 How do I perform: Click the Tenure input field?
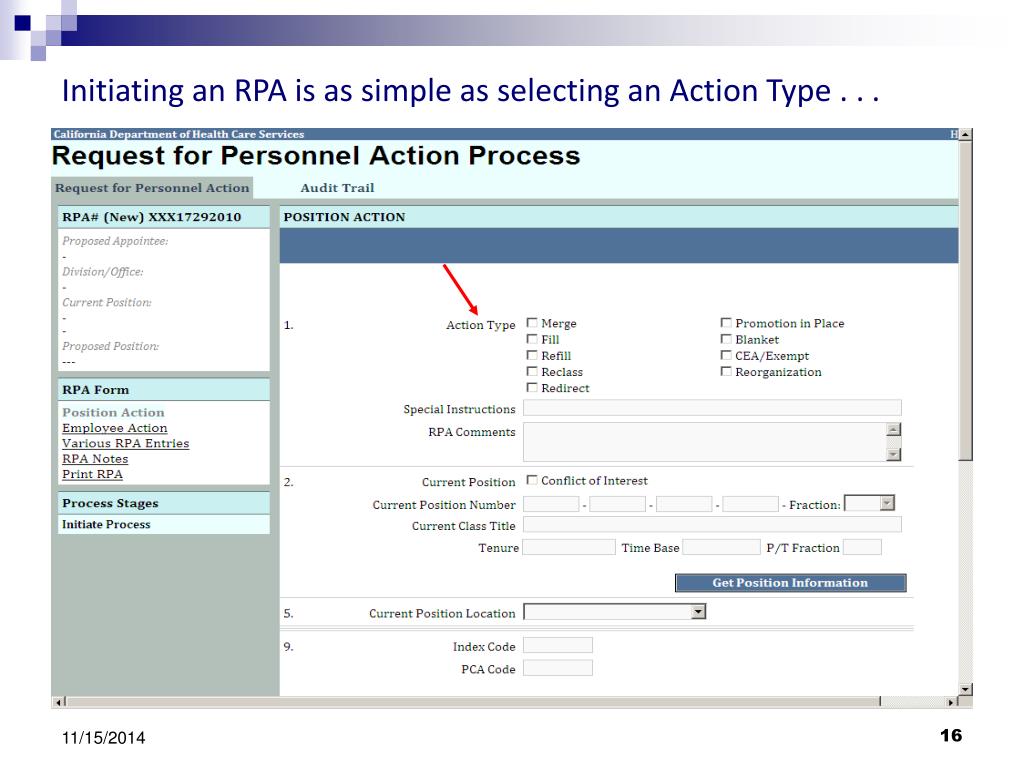point(569,547)
